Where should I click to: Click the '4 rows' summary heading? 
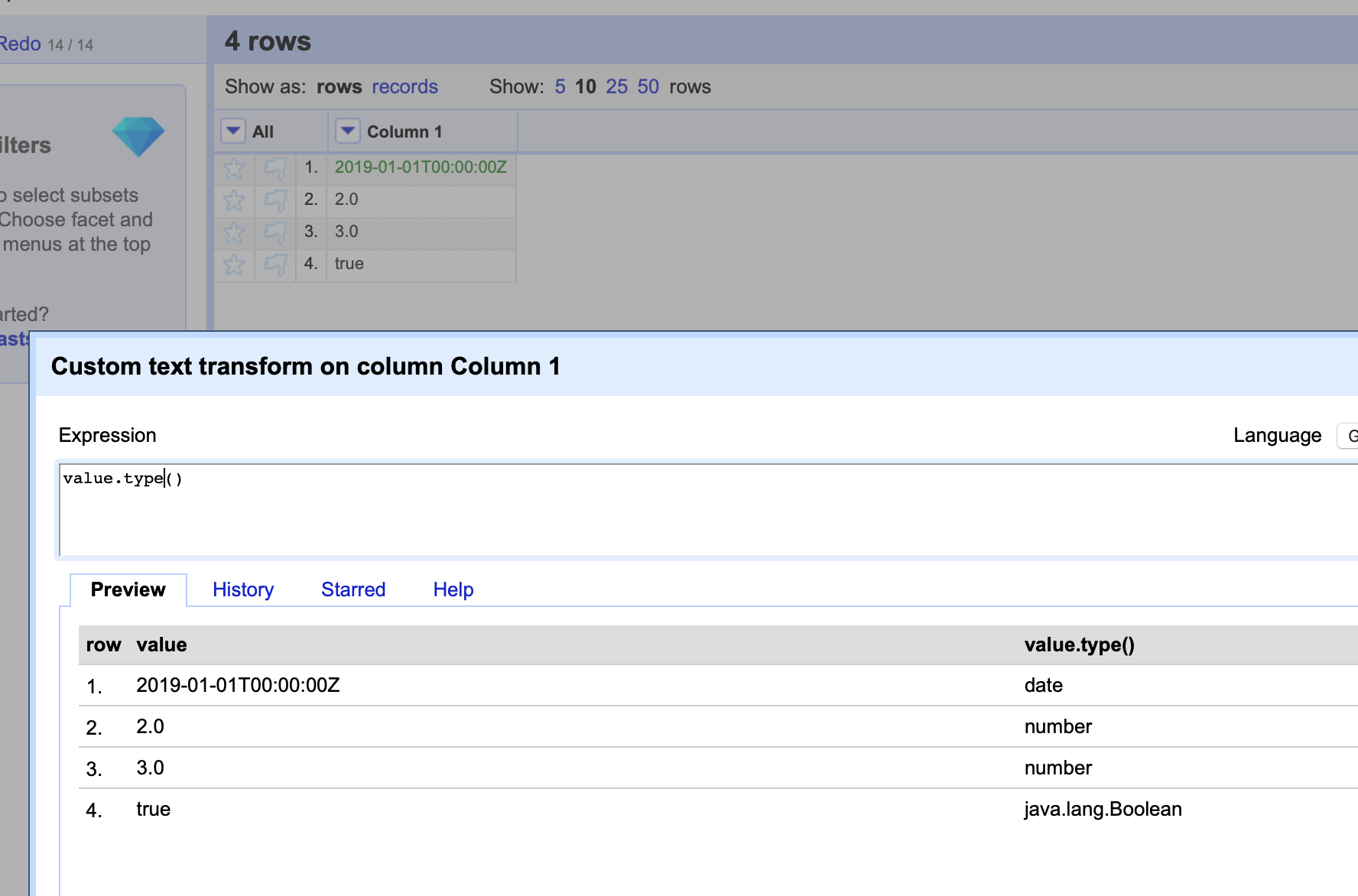(268, 41)
